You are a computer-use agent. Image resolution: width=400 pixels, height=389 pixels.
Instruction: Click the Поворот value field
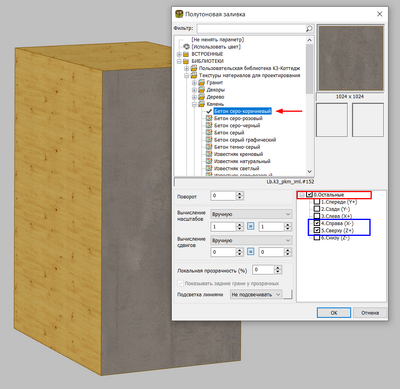pos(223,196)
